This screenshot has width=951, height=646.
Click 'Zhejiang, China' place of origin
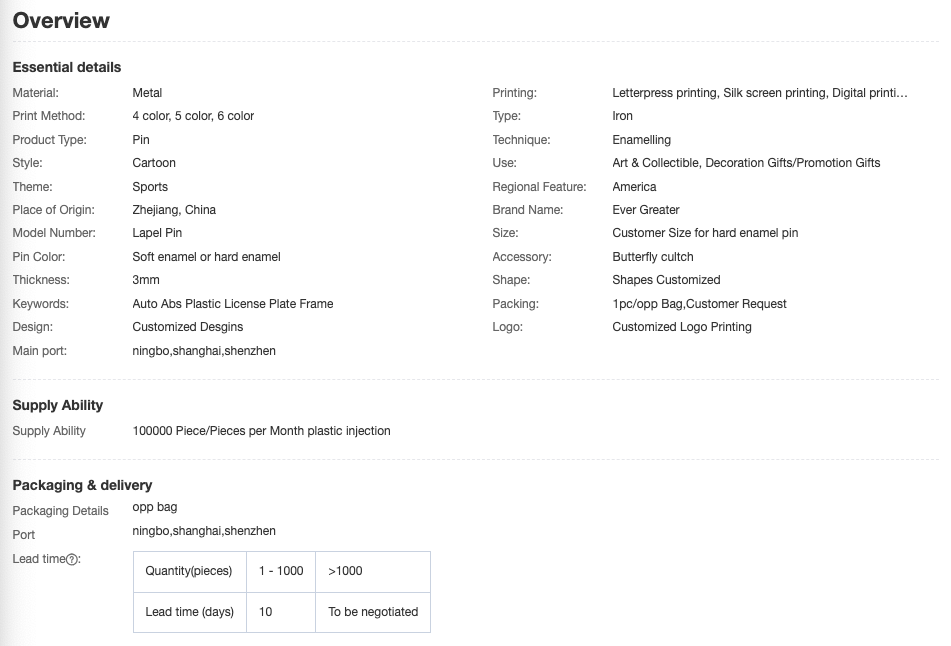click(x=174, y=210)
